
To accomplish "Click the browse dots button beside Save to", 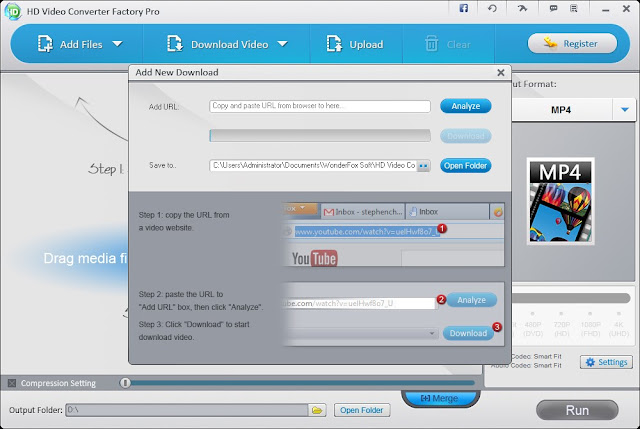I will (x=424, y=166).
